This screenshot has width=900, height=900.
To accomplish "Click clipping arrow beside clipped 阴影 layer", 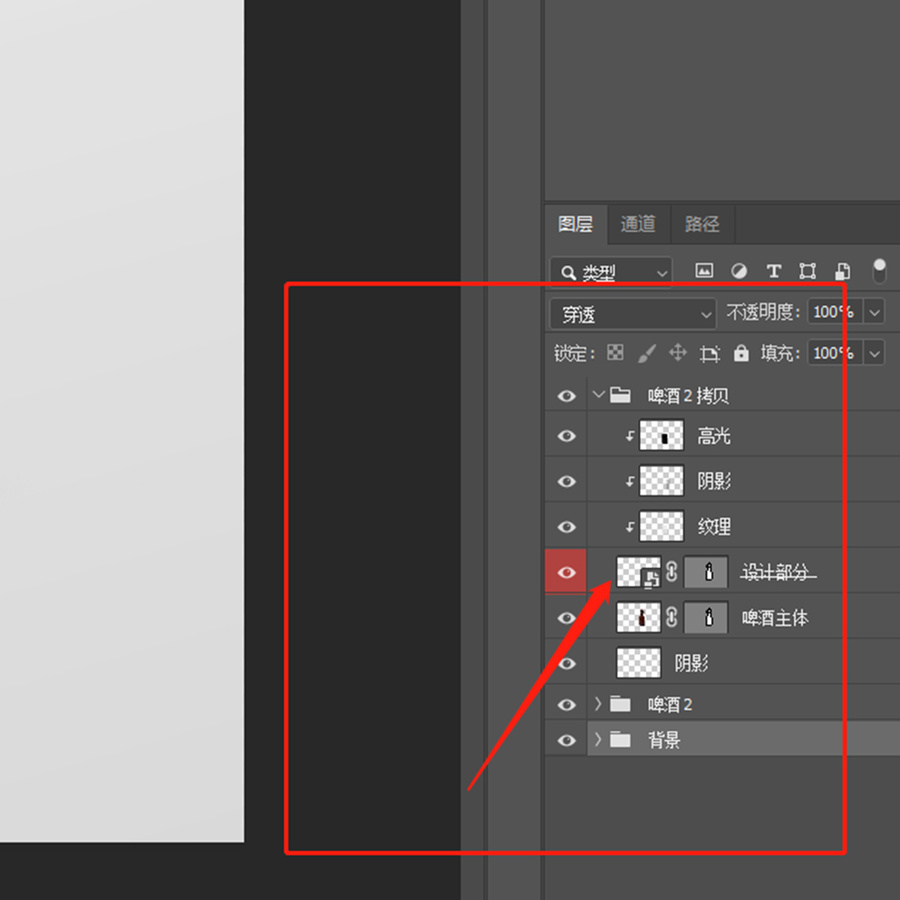I will tap(630, 481).
